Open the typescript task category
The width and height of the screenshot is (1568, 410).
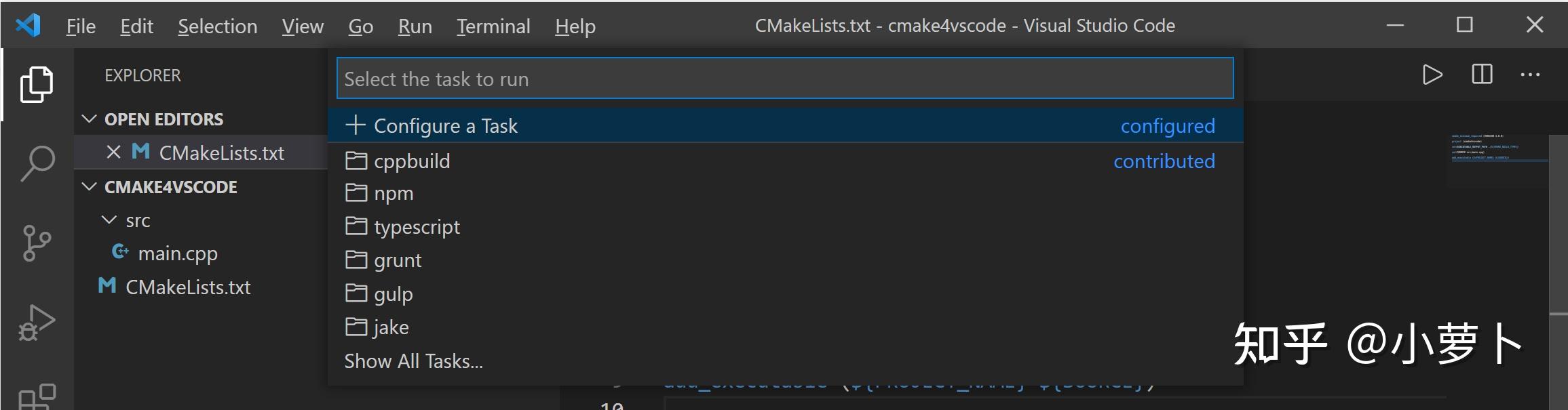[x=417, y=227]
